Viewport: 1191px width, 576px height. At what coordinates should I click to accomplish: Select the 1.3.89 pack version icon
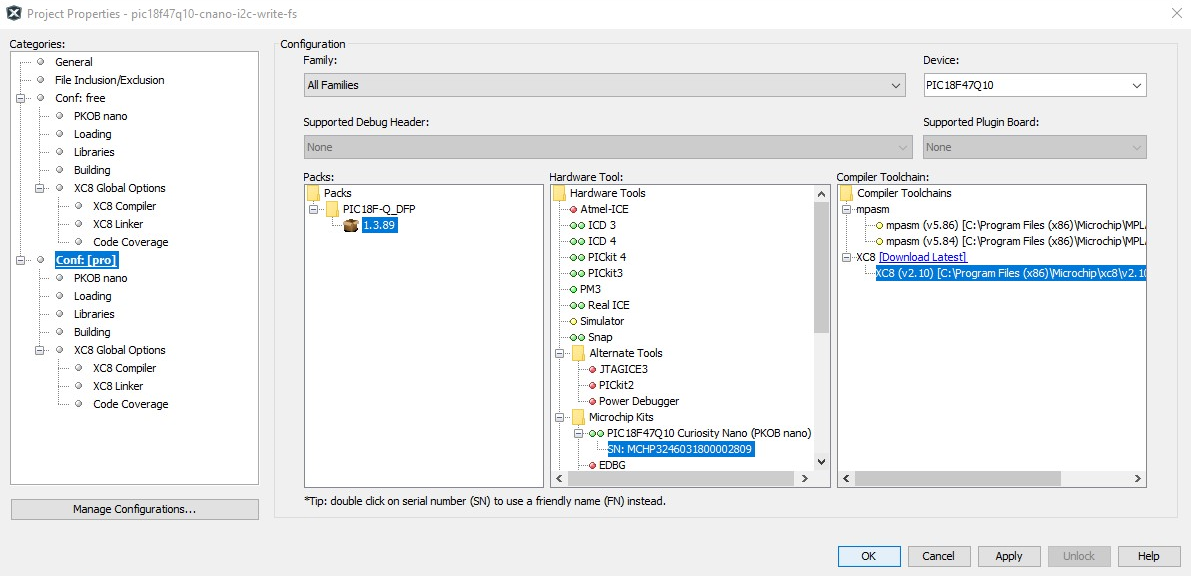351,226
